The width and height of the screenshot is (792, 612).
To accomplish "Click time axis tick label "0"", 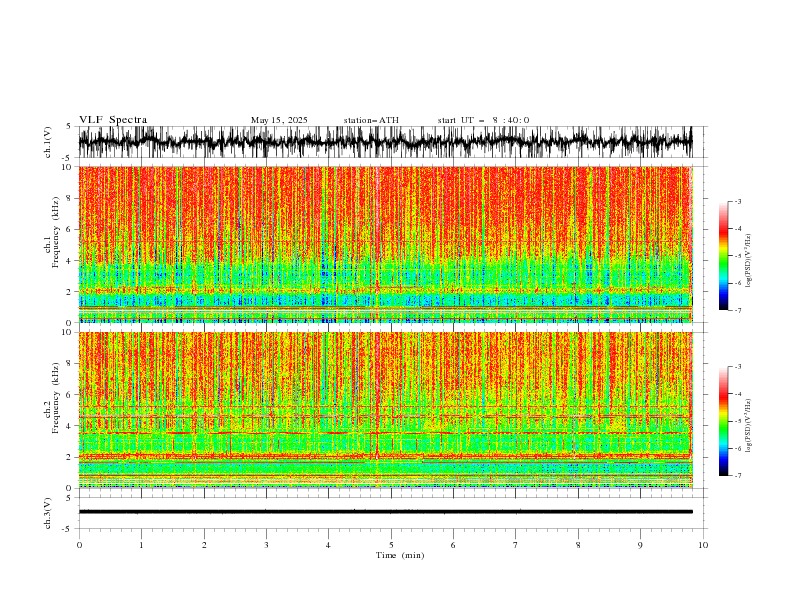I will coord(79,545).
